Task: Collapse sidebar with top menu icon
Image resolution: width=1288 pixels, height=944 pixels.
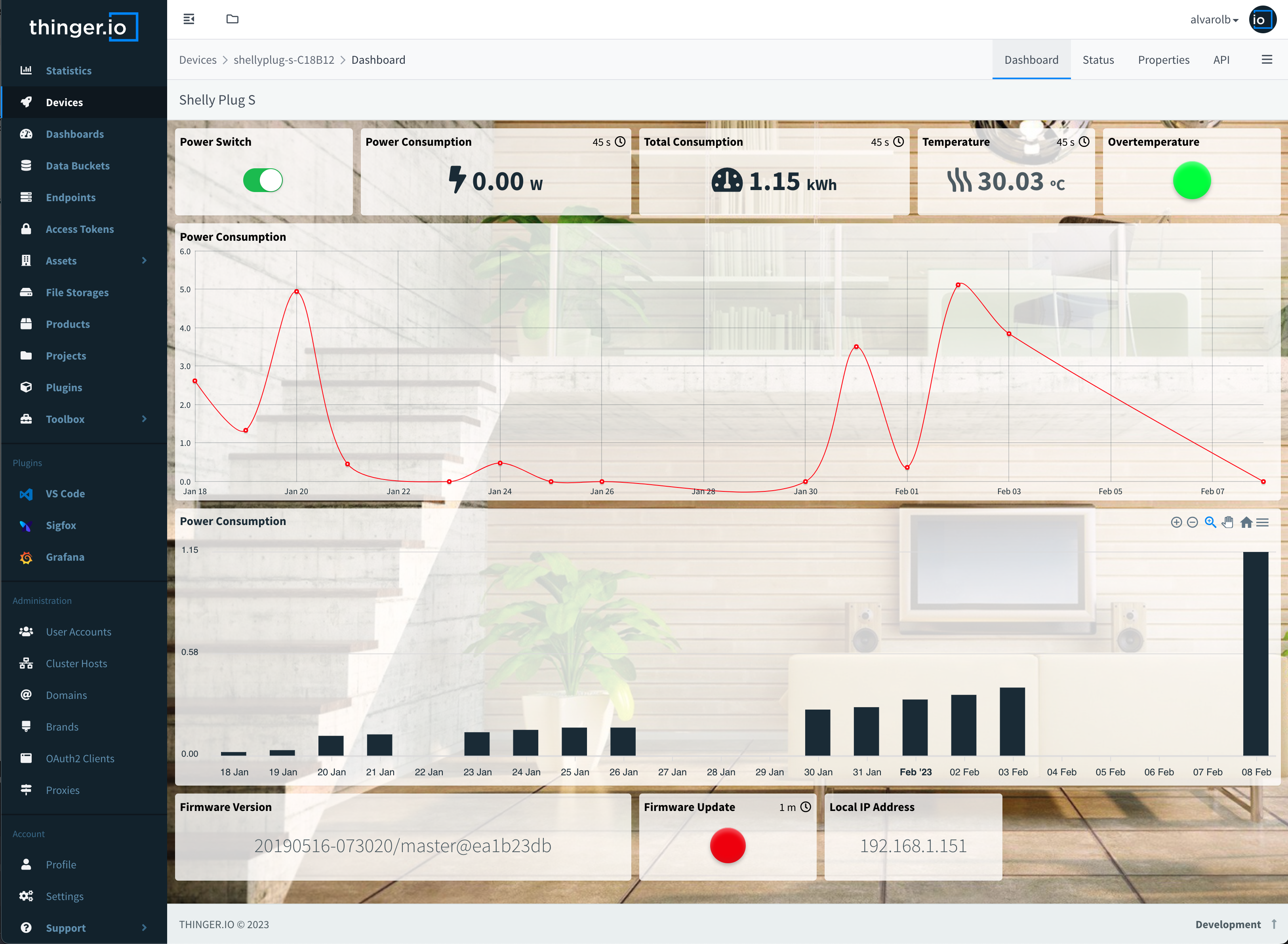Action: click(x=189, y=19)
